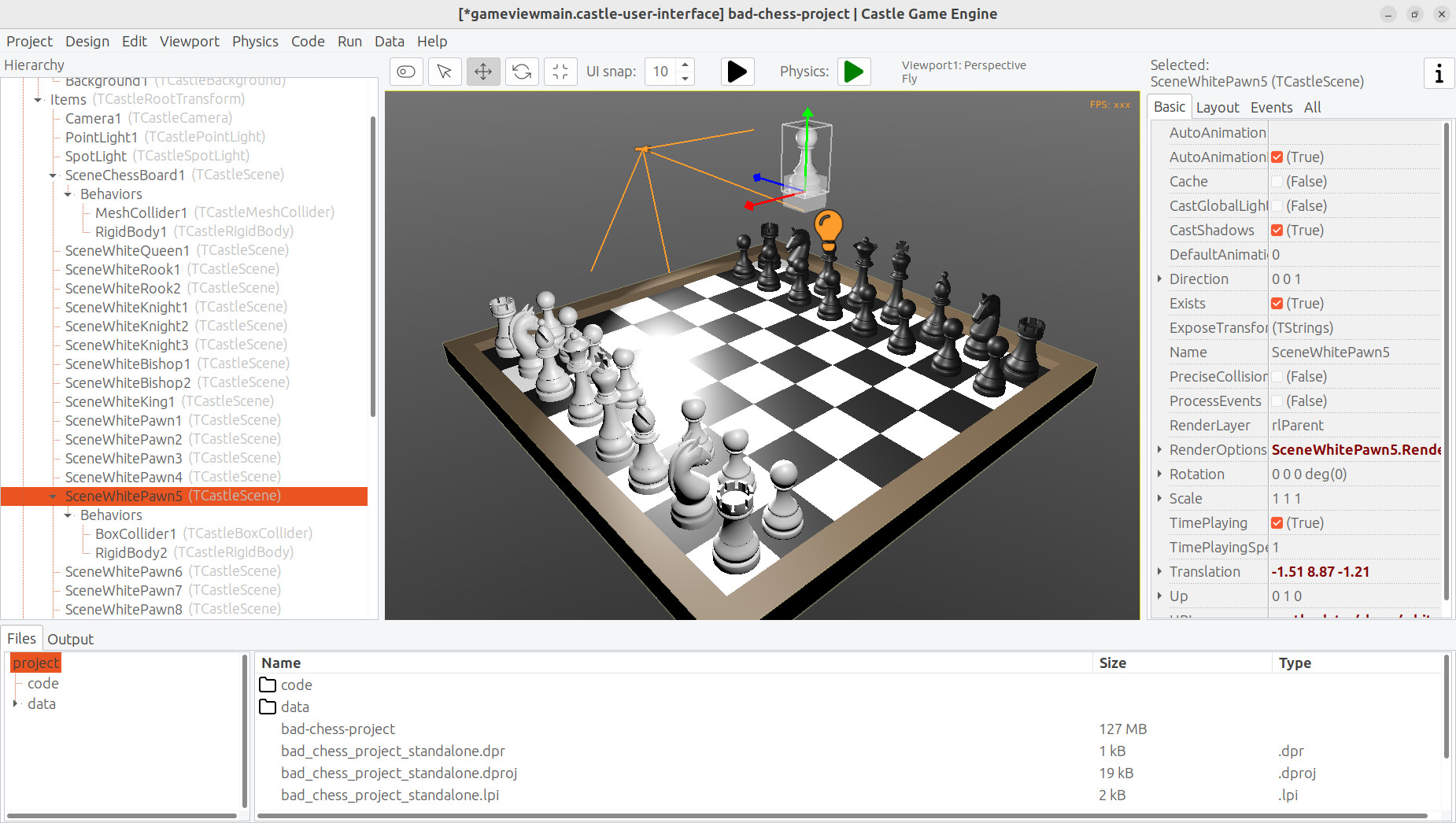1456x823 pixels.
Task: Toggle the CastShadows checkbox
Action: 1277,231
